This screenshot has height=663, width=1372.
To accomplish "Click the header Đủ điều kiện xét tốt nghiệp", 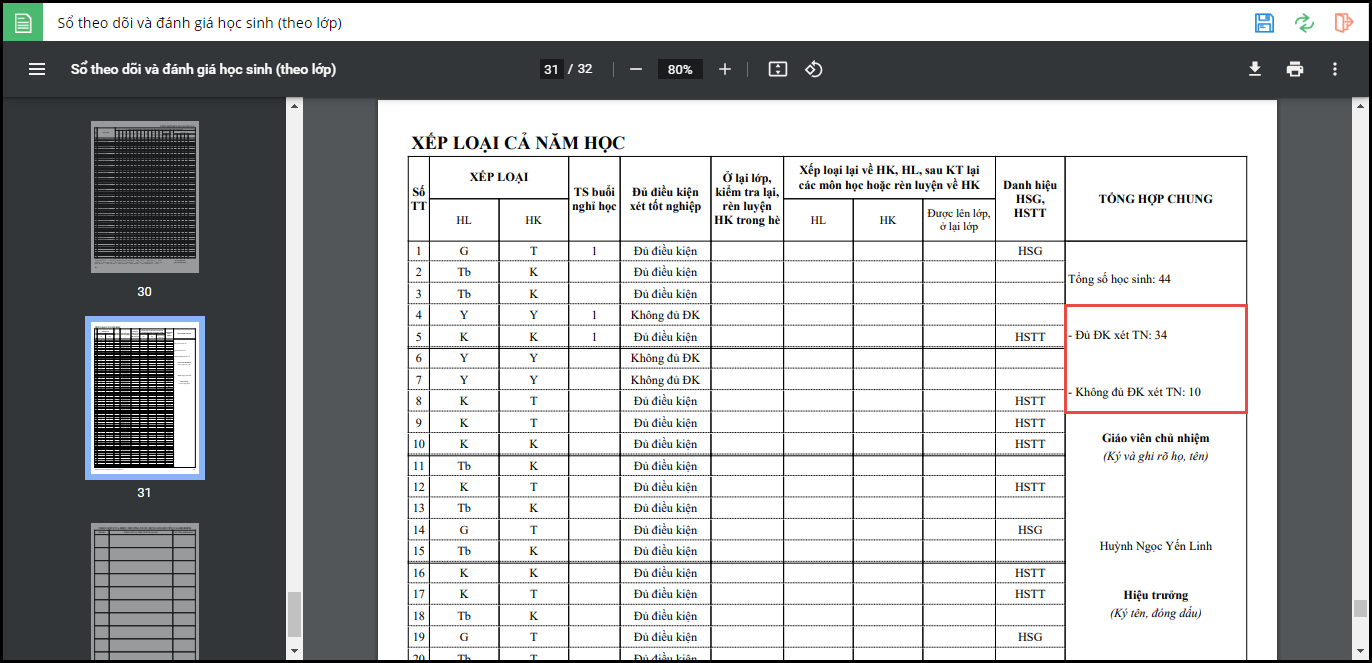I will click(665, 199).
